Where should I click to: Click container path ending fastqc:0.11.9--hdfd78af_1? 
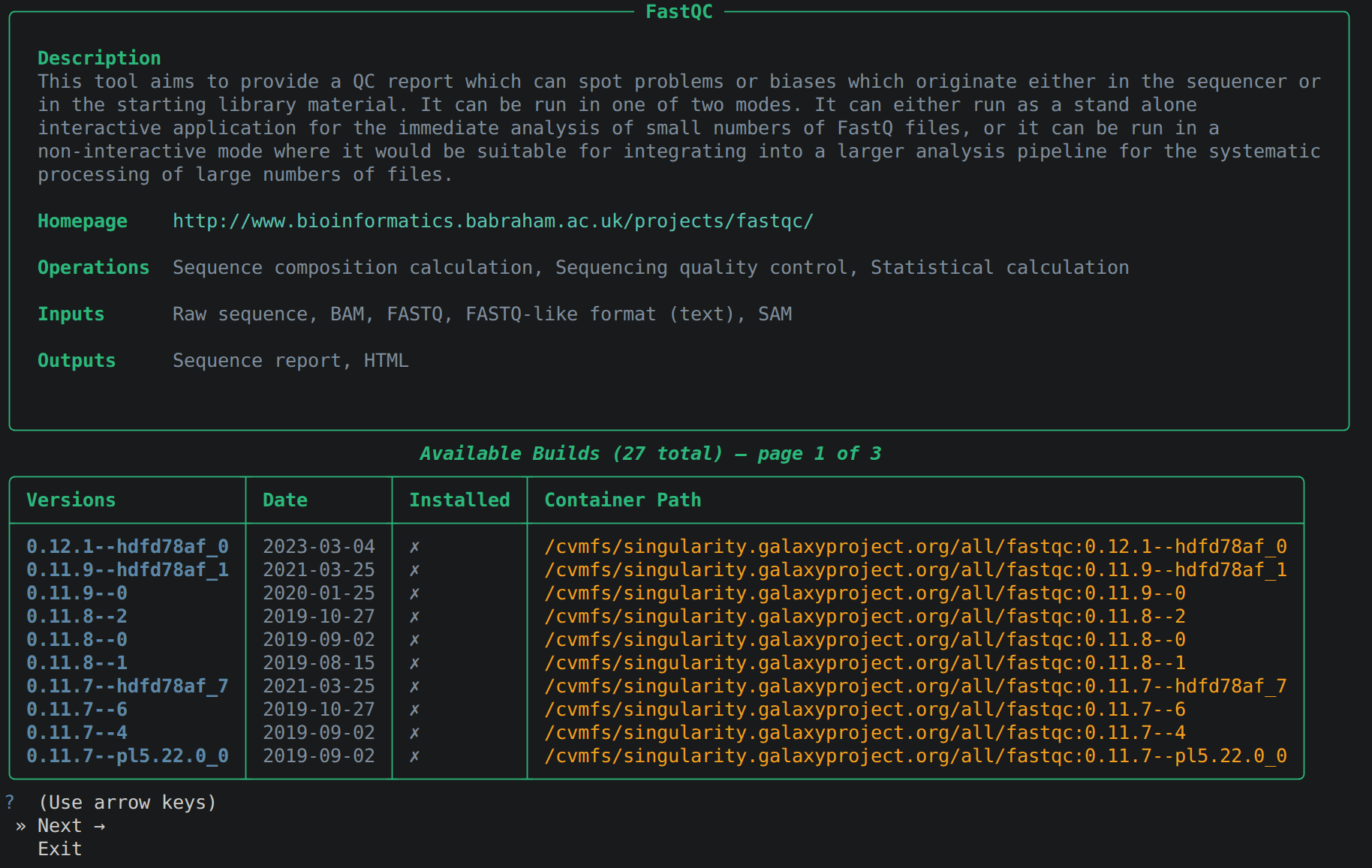point(916,570)
